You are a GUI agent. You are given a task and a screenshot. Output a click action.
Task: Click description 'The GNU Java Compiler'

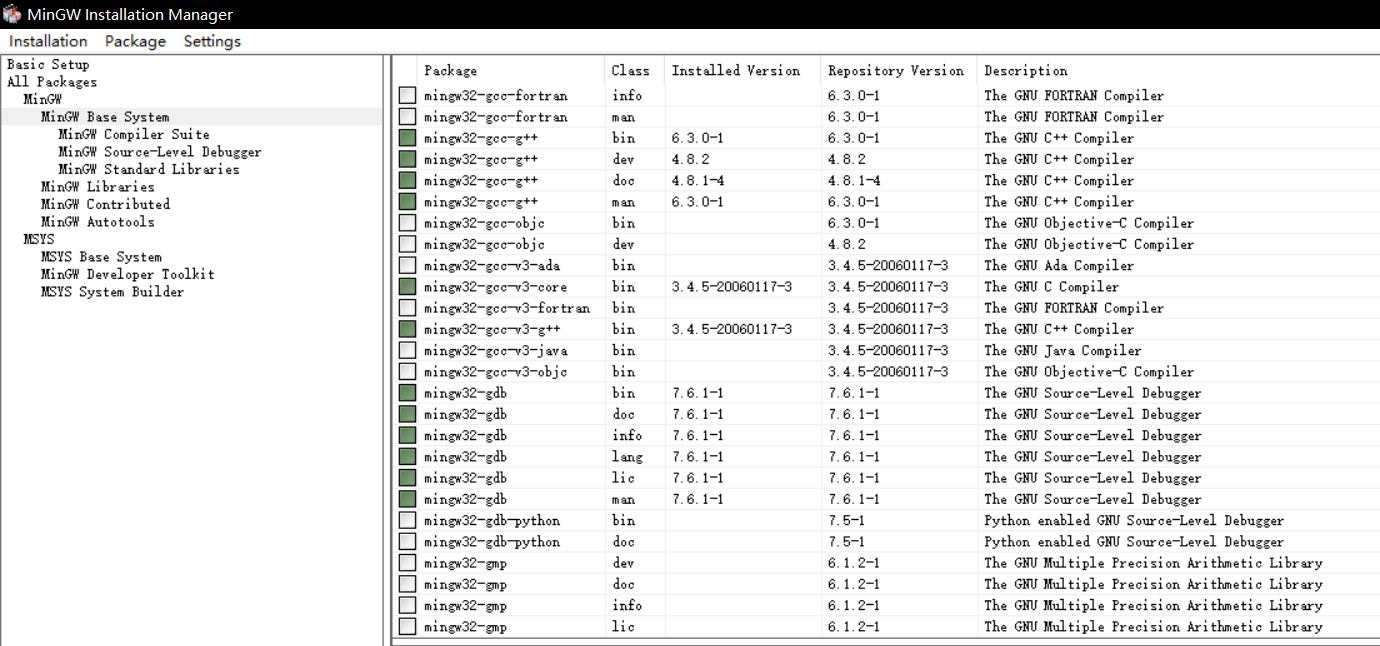point(1063,351)
